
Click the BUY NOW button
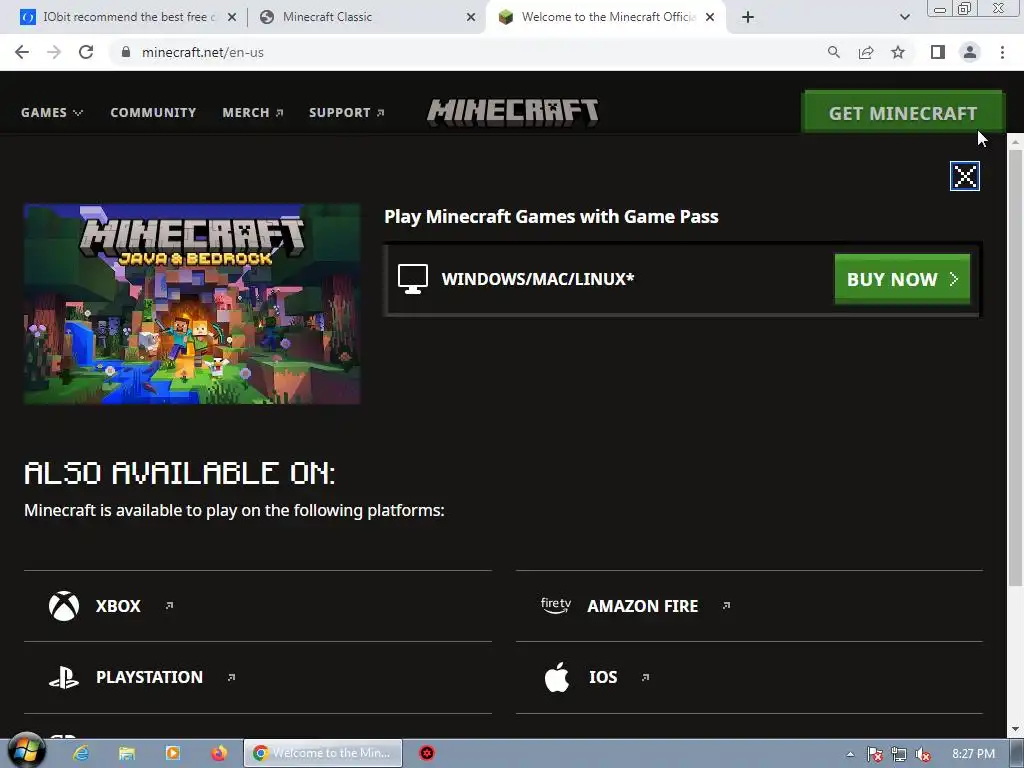[x=903, y=279]
